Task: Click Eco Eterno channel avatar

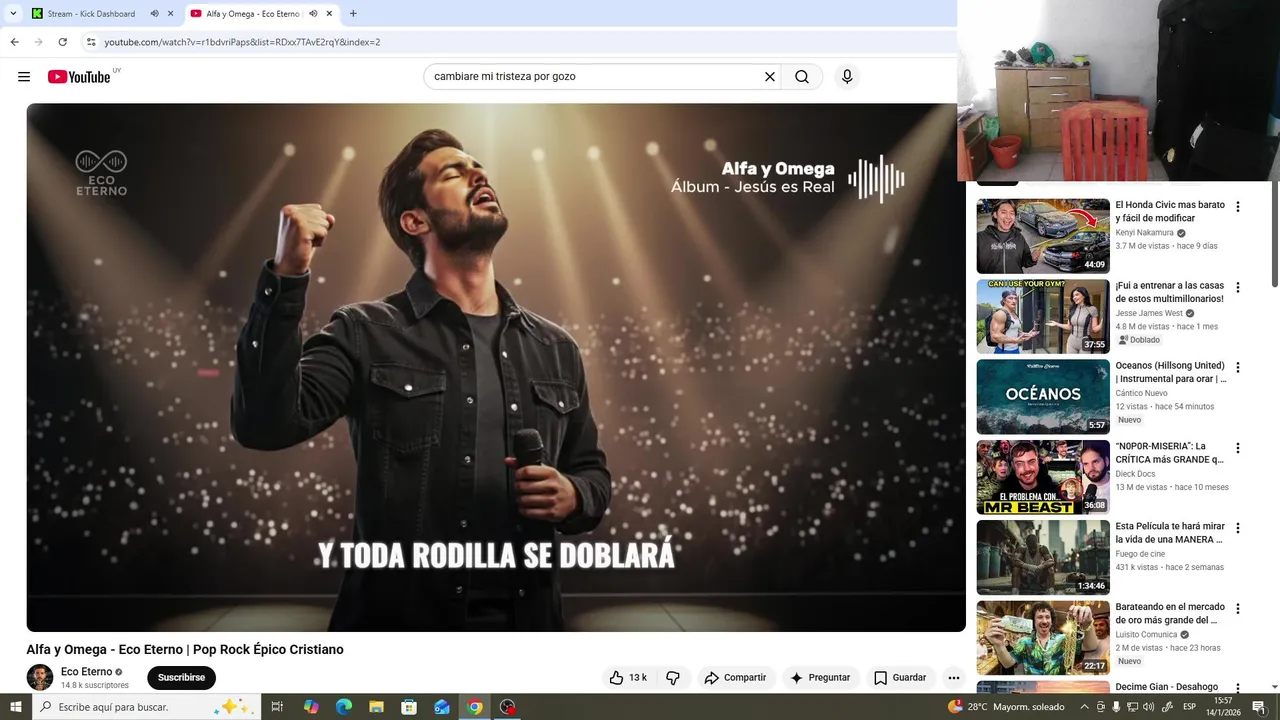Action: (40, 677)
